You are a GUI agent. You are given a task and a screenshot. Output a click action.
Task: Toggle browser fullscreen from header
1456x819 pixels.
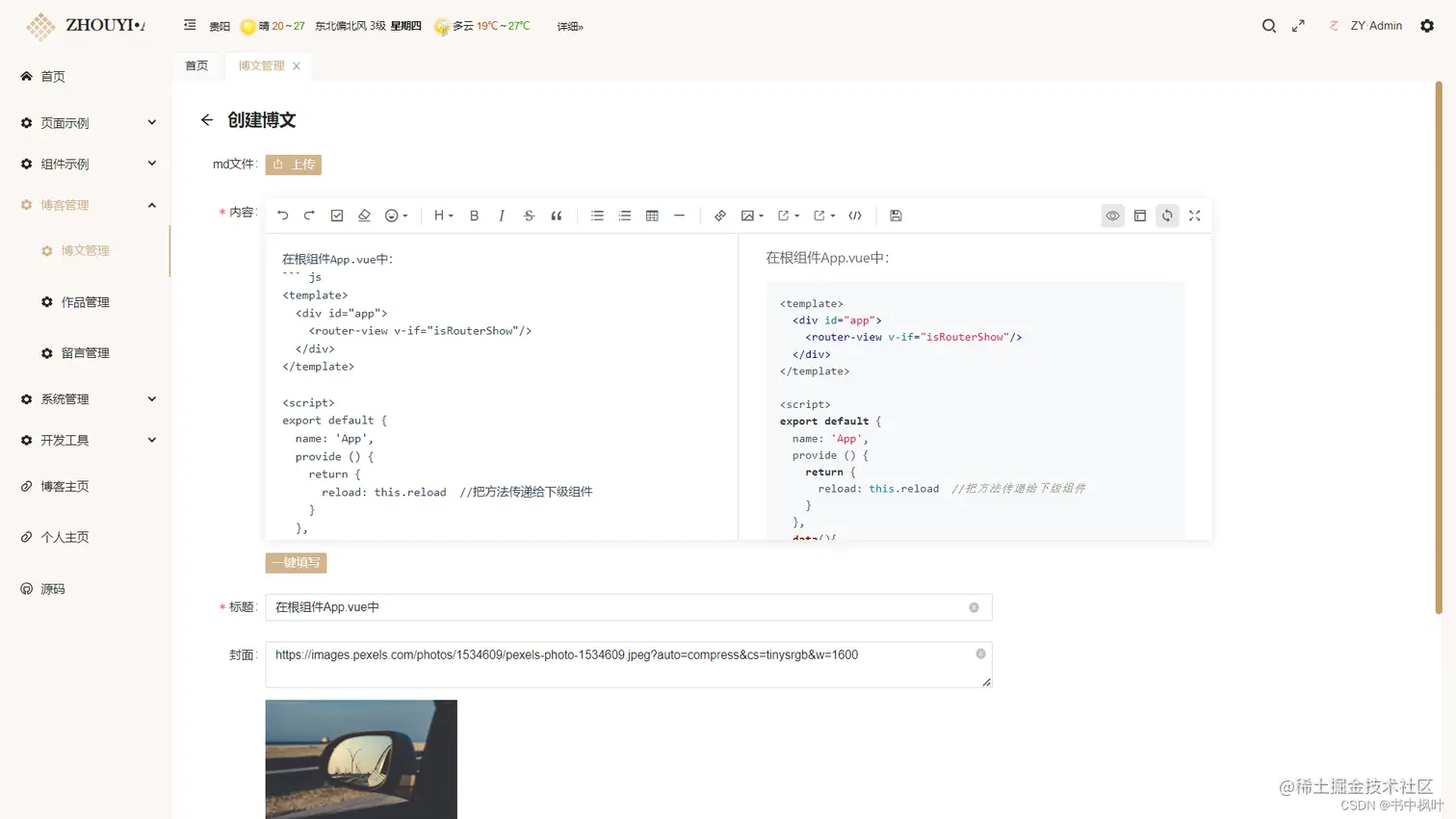[x=1298, y=26]
